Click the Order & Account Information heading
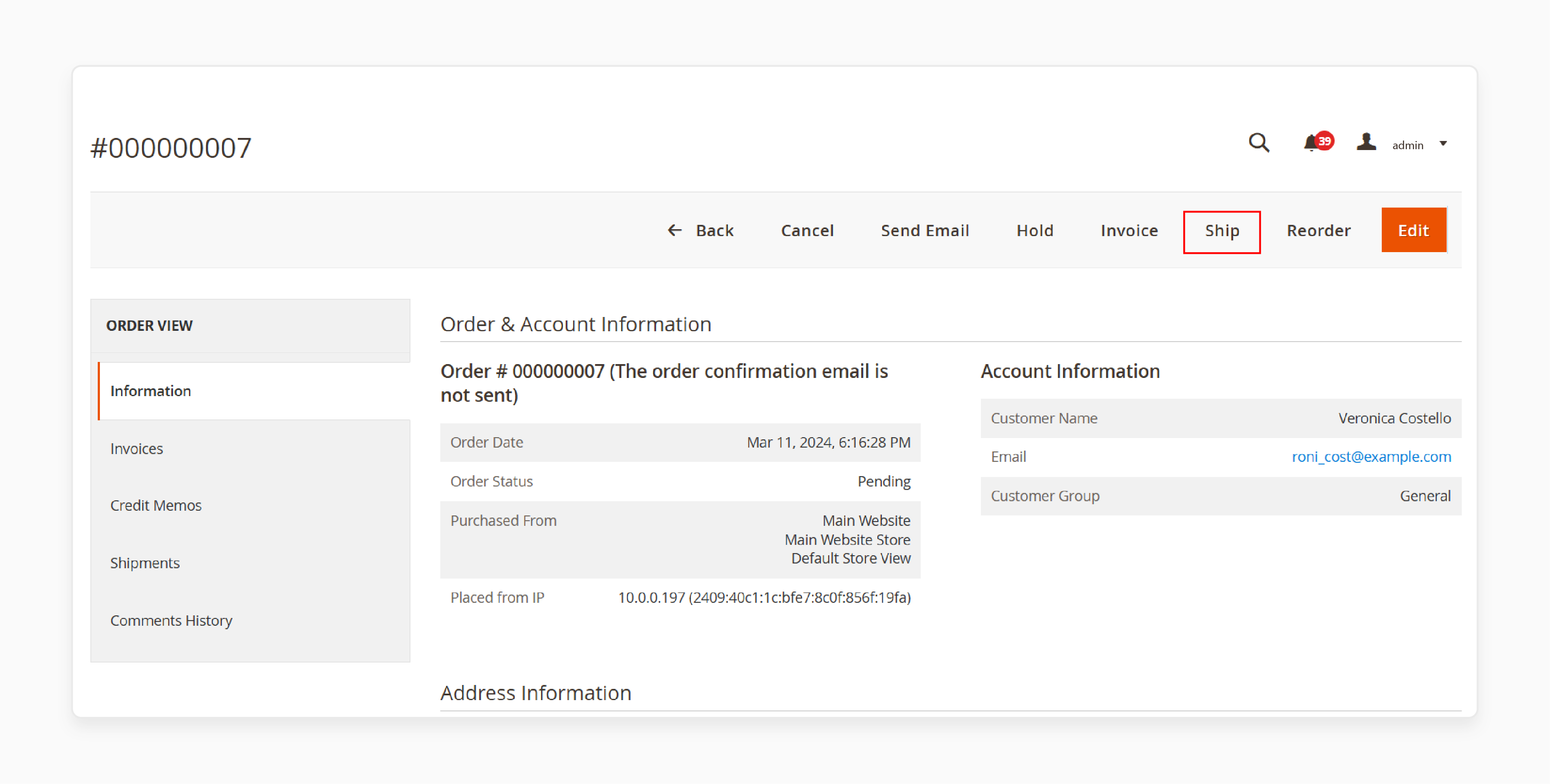This screenshot has width=1550, height=784. (x=576, y=324)
